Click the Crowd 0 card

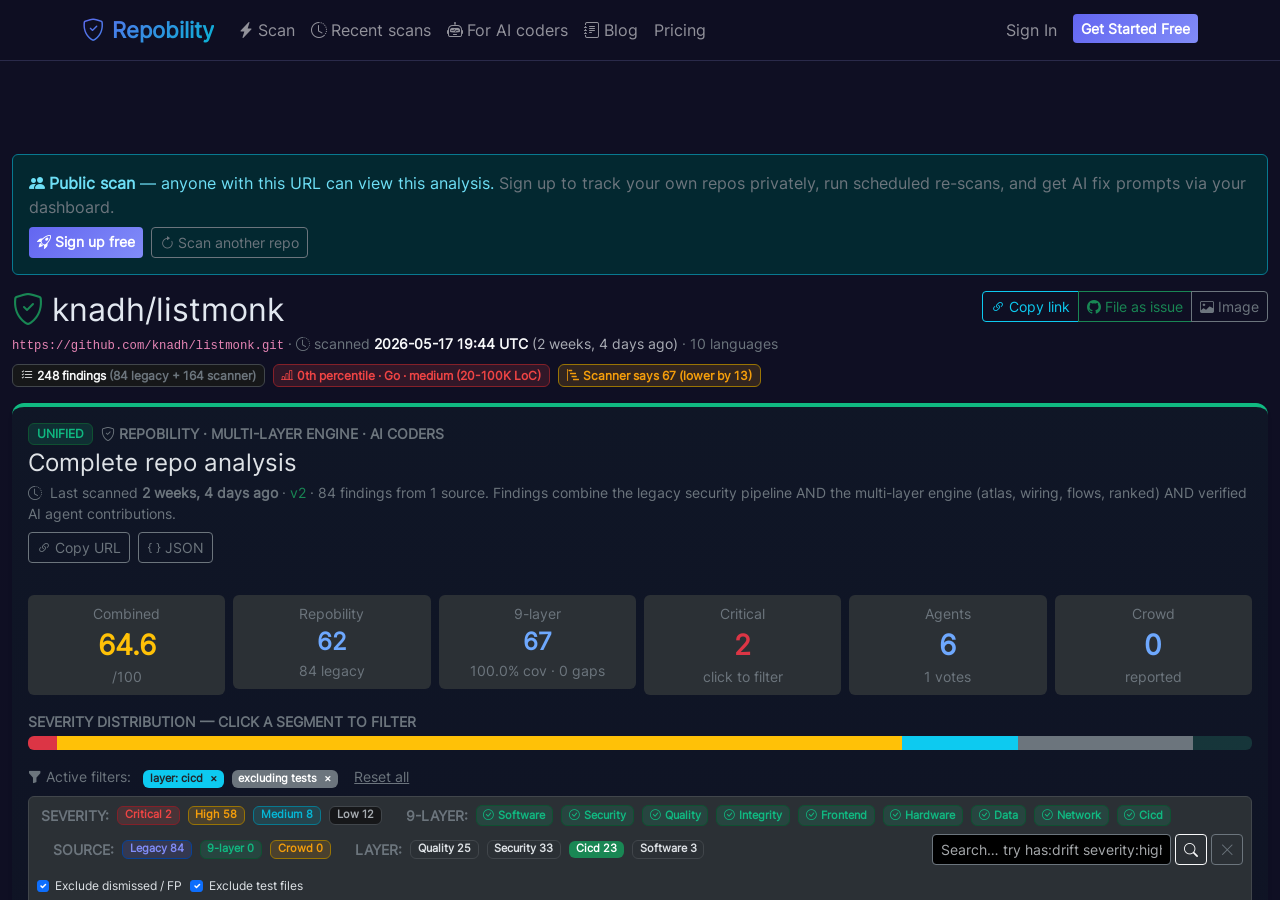pos(1153,645)
